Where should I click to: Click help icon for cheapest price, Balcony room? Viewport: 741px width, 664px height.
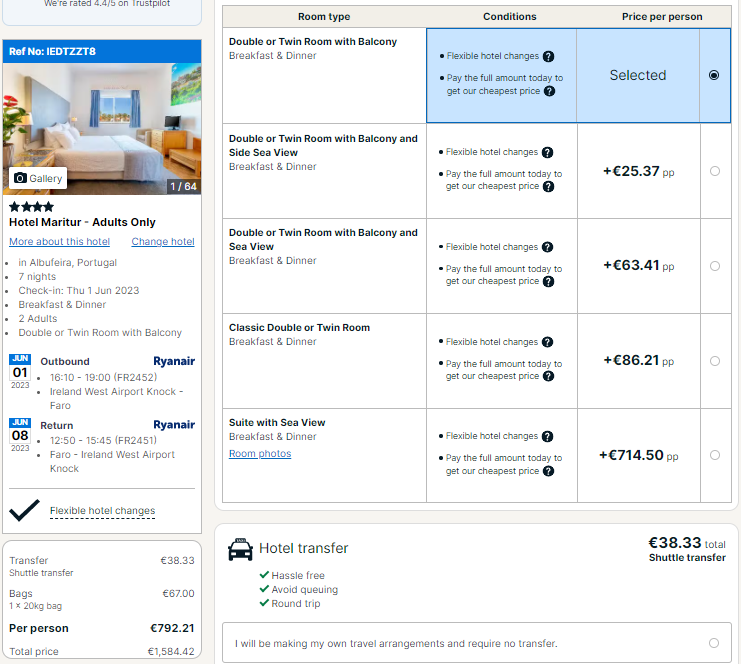549,91
